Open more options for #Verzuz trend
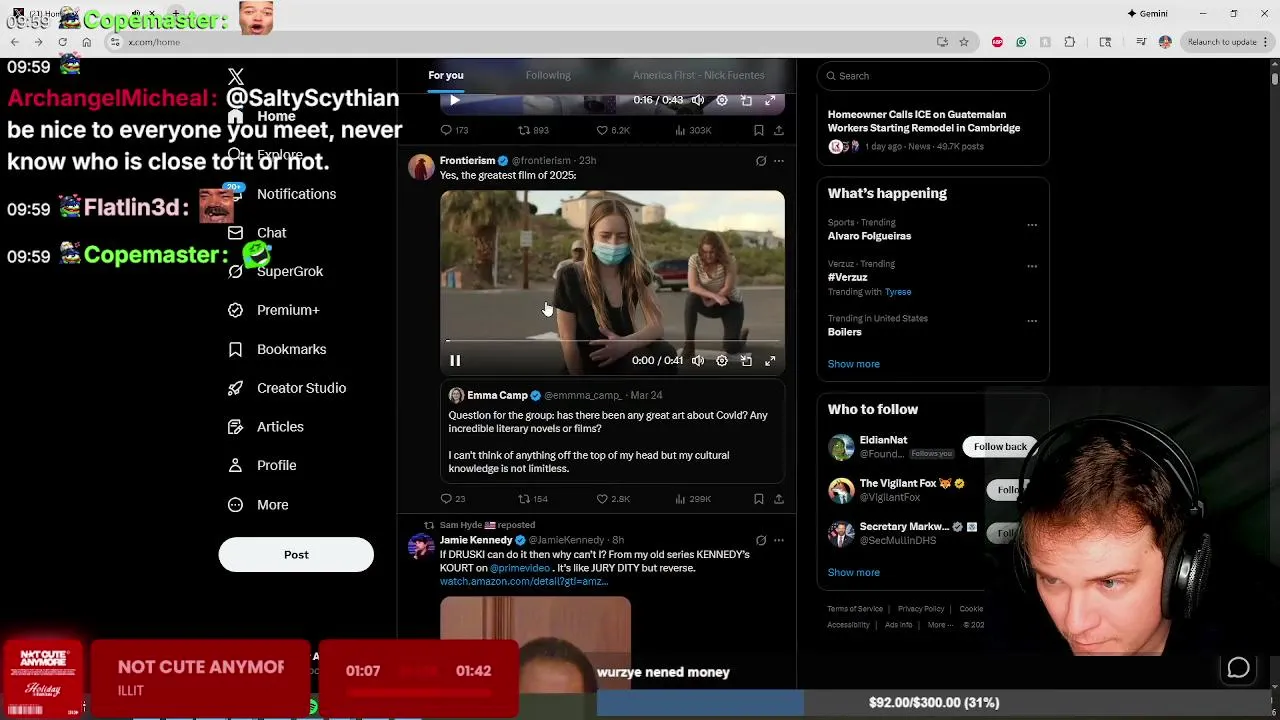Screen dimensions: 1280x720 1032,266
